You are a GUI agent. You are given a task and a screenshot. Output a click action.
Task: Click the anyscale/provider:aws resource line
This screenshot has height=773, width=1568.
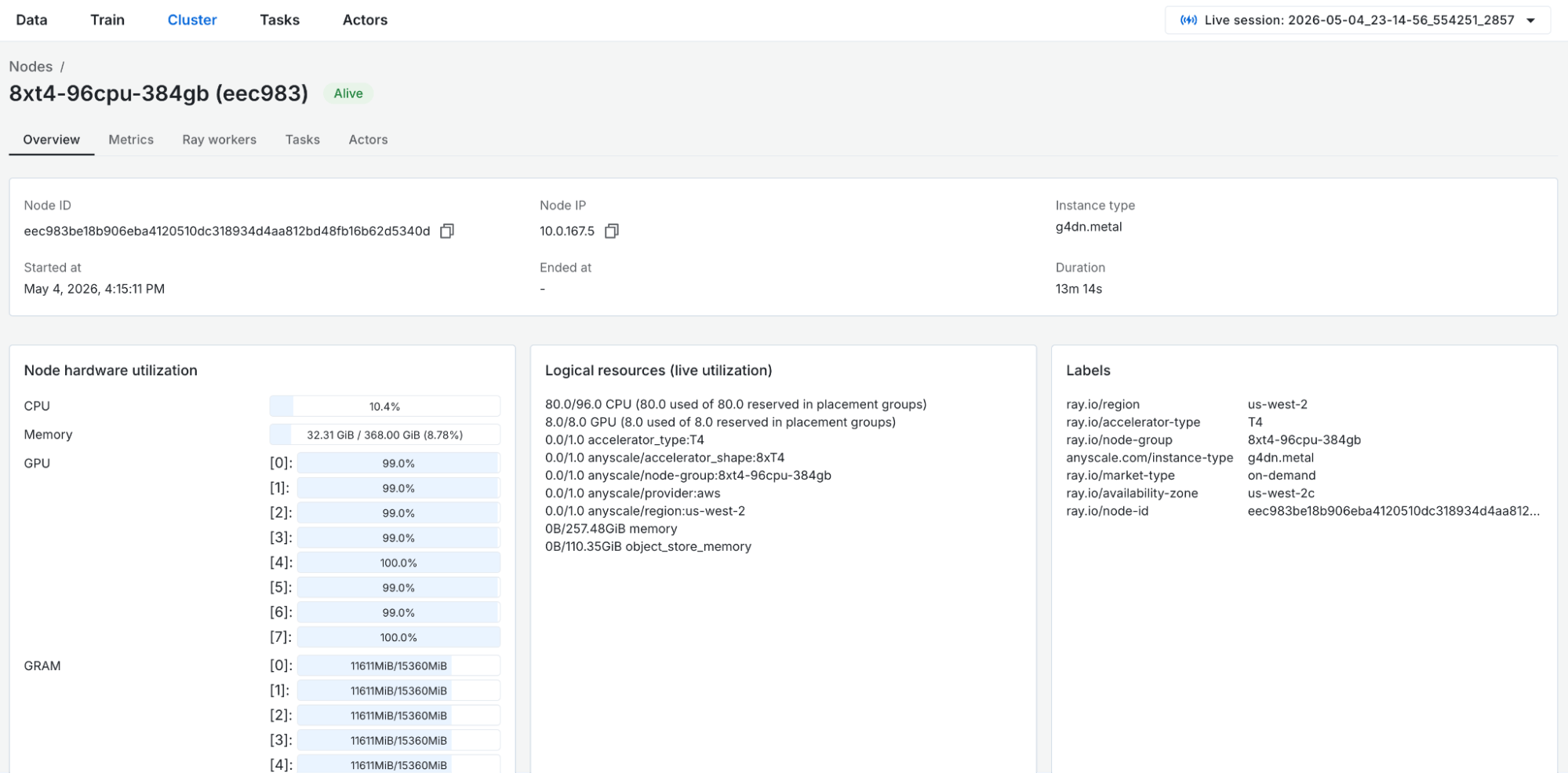pyautogui.click(x=632, y=494)
